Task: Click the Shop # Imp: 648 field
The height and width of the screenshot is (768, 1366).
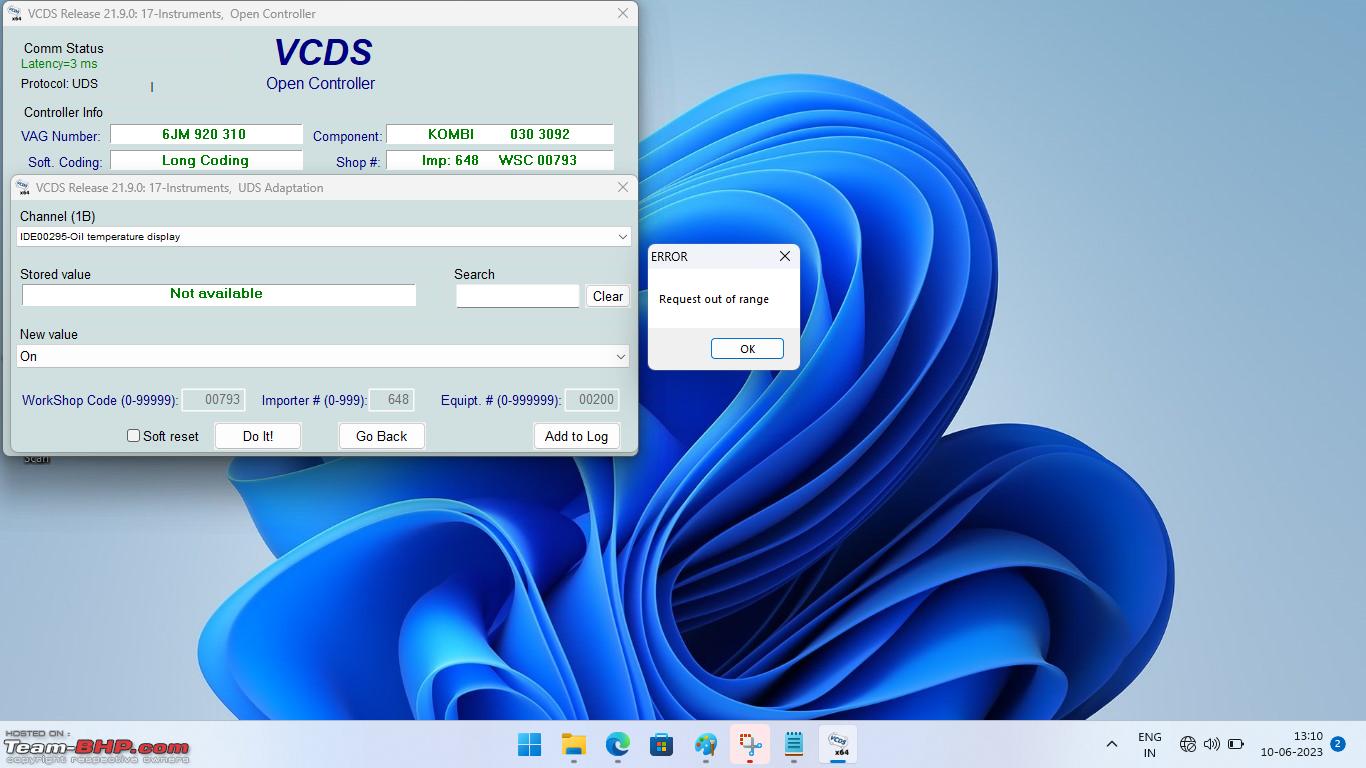Action: pyautogui.click(x=499, y=160)
